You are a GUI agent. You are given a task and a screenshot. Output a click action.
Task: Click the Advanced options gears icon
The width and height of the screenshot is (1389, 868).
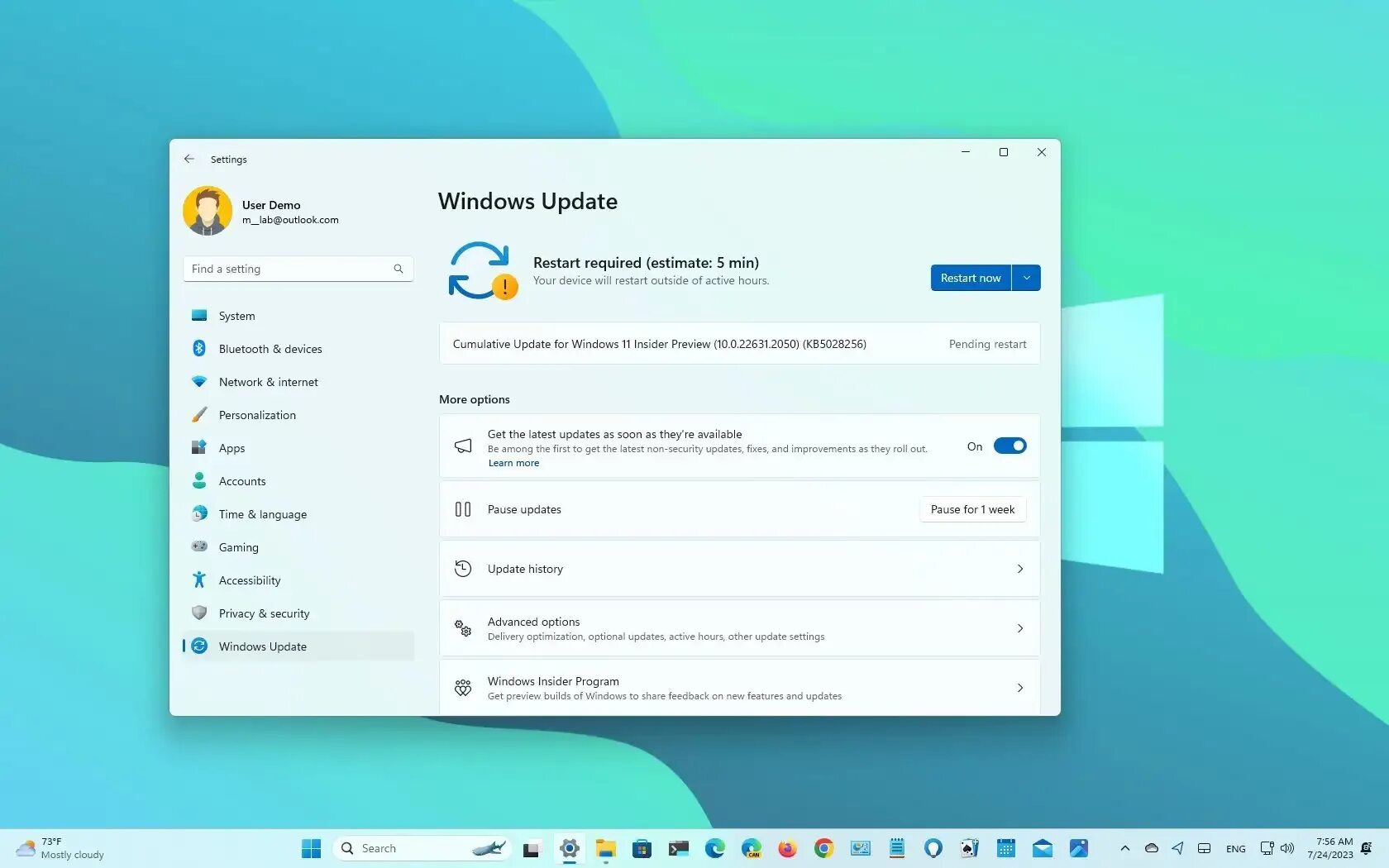(x=463, y=628)
